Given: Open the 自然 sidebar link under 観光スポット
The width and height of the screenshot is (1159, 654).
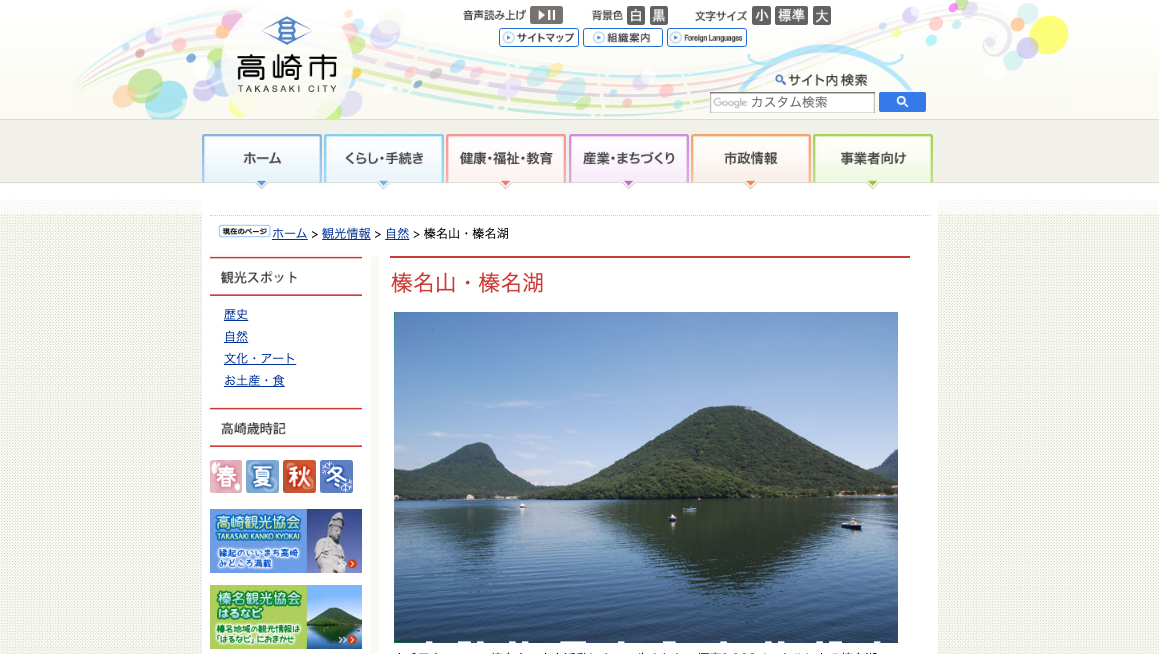Looking at the screenshot, I should [236, 336].
